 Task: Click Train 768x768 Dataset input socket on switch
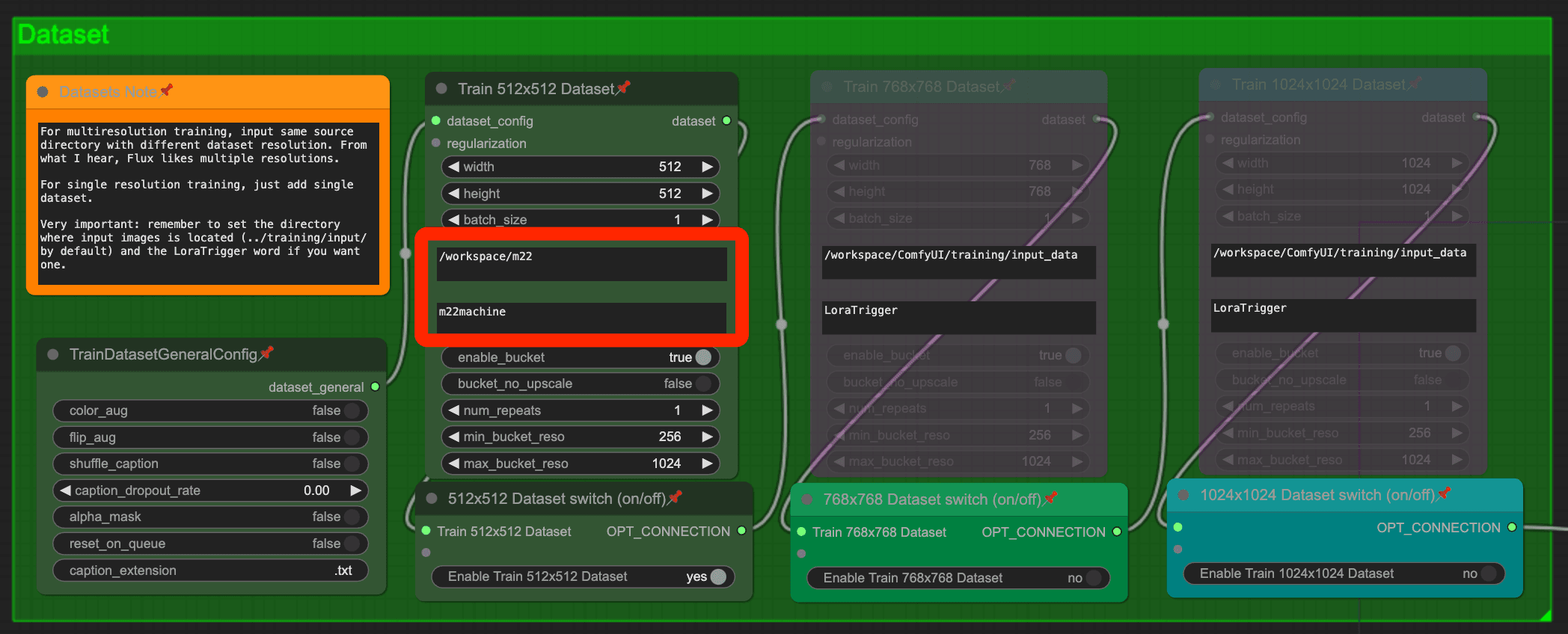(x=801, y=532)
